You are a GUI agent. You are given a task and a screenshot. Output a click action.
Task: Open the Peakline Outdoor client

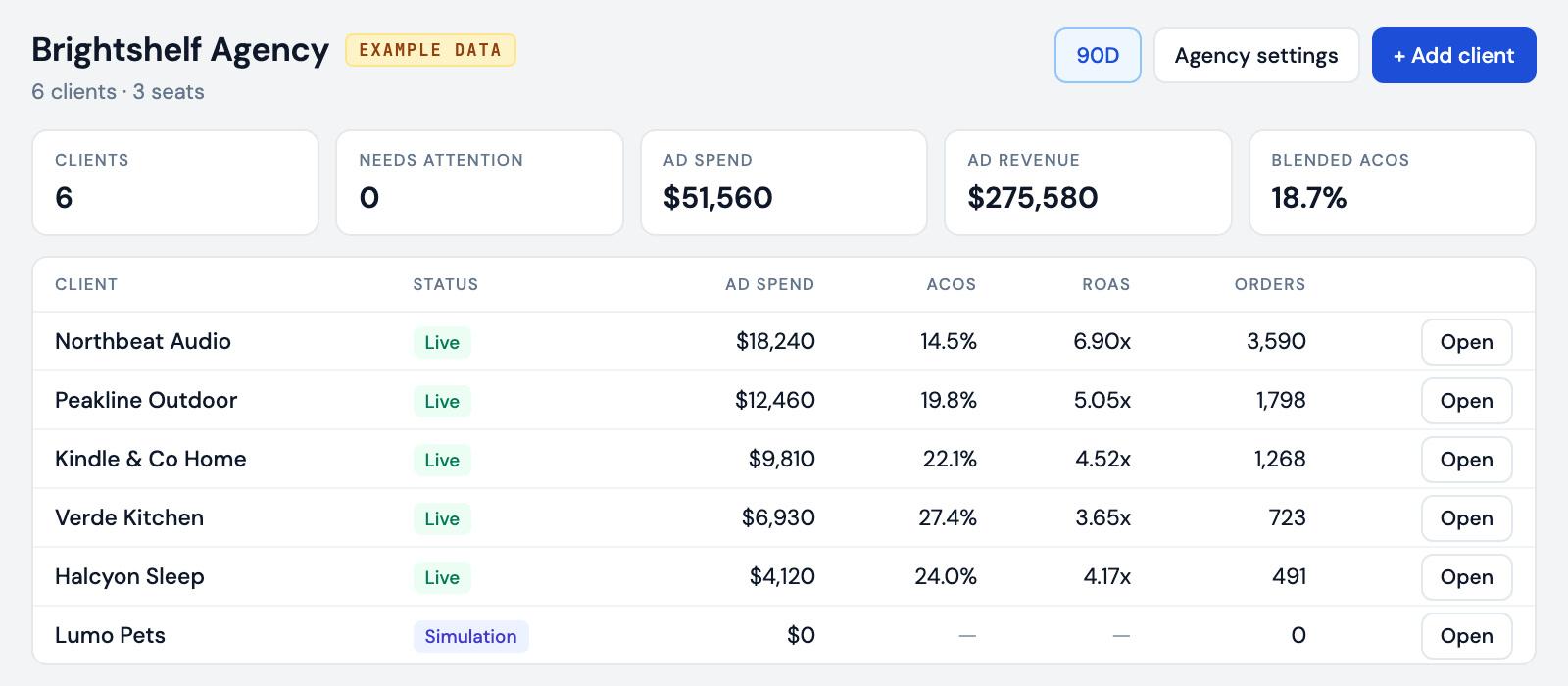[1466, 401]
